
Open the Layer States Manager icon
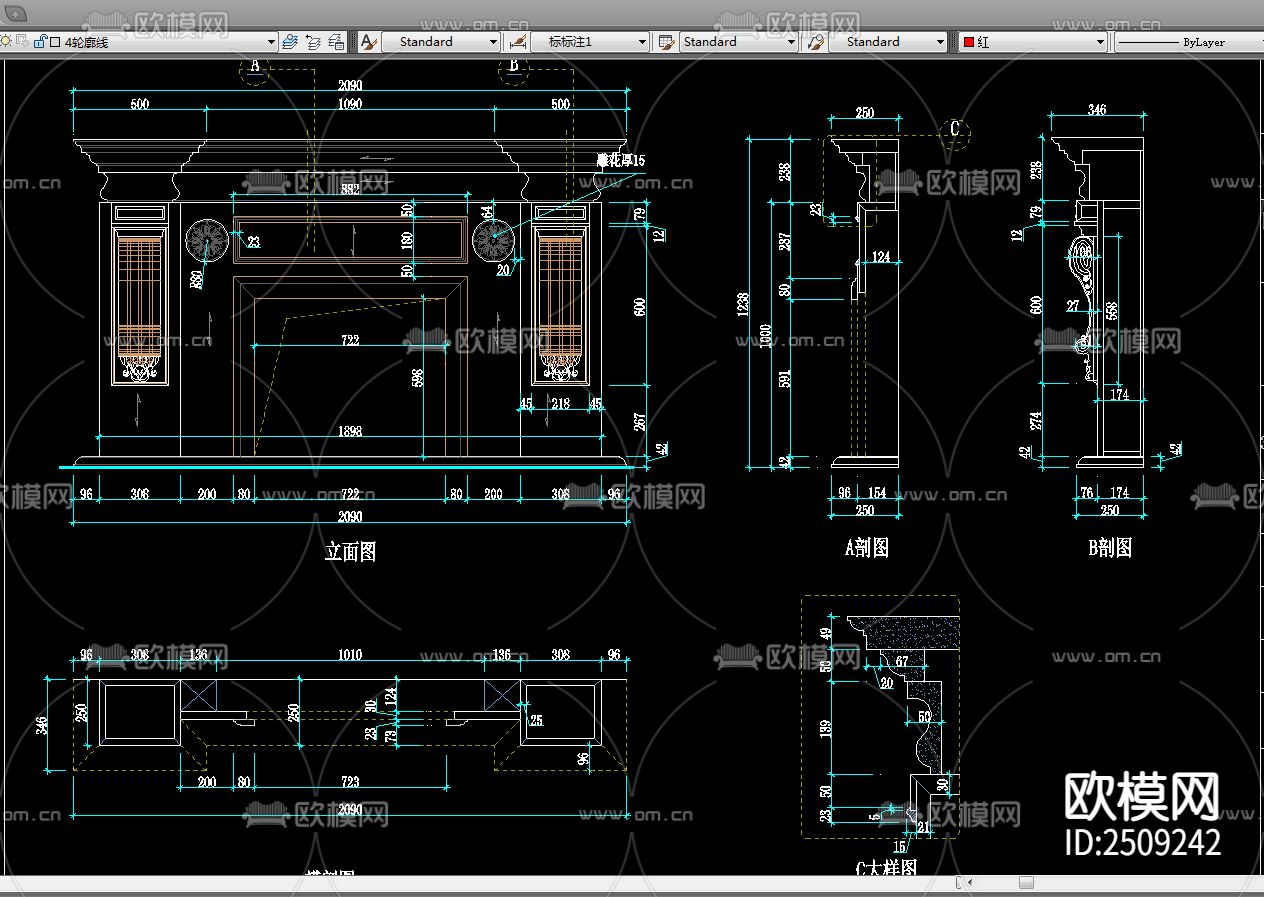tap(336, 42)
